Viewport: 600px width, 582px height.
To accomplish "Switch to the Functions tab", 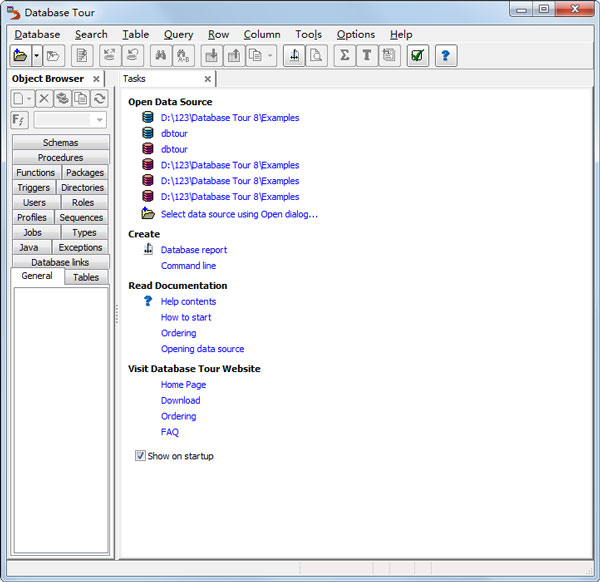I will coord(36,172).
